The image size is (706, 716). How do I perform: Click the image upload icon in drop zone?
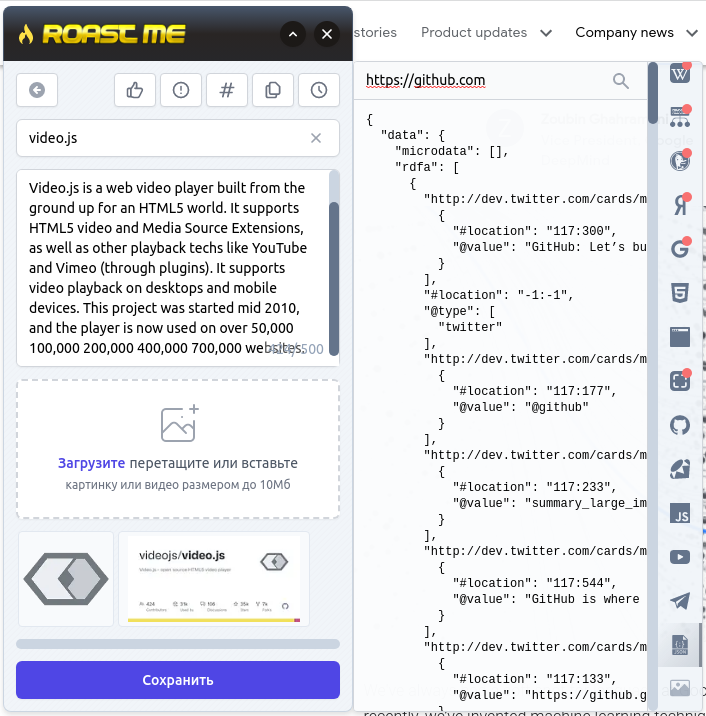179,423
